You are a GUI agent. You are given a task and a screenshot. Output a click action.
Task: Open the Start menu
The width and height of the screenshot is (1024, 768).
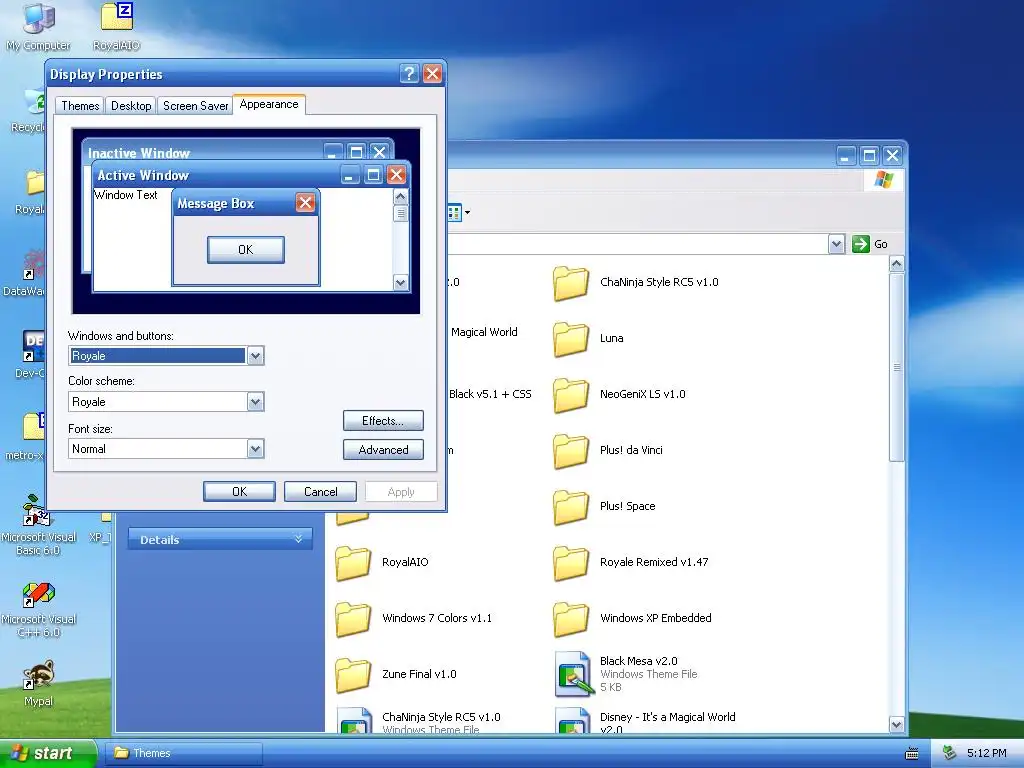[47, 753]
